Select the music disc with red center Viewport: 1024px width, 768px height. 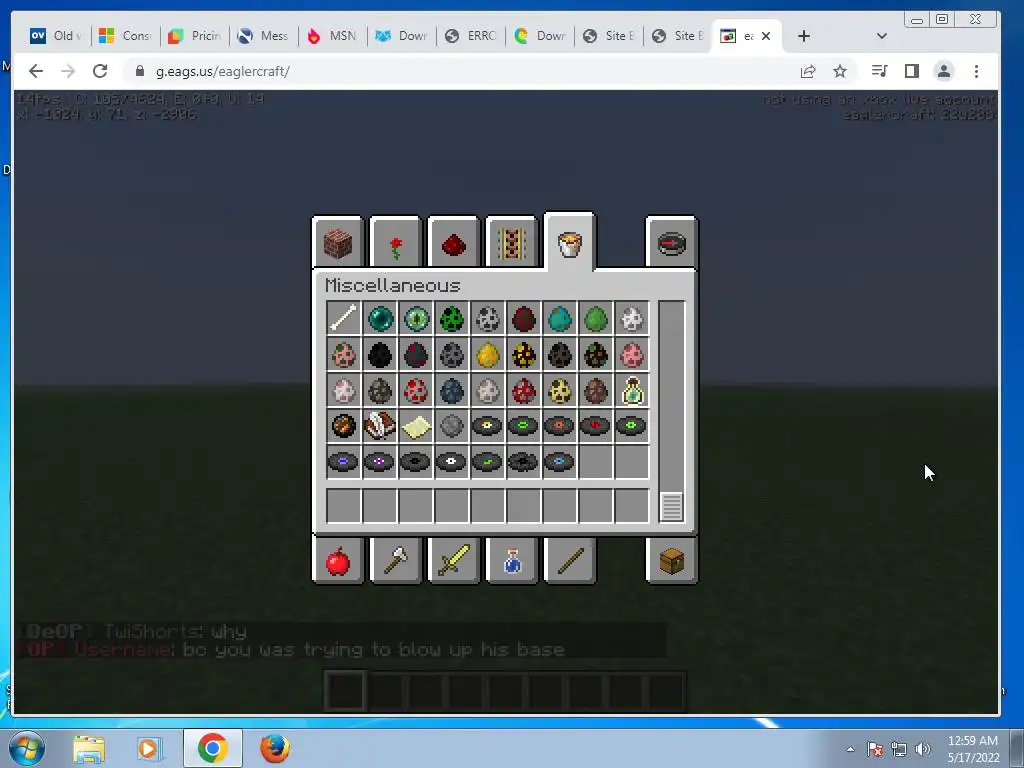[x=595, y=426]
